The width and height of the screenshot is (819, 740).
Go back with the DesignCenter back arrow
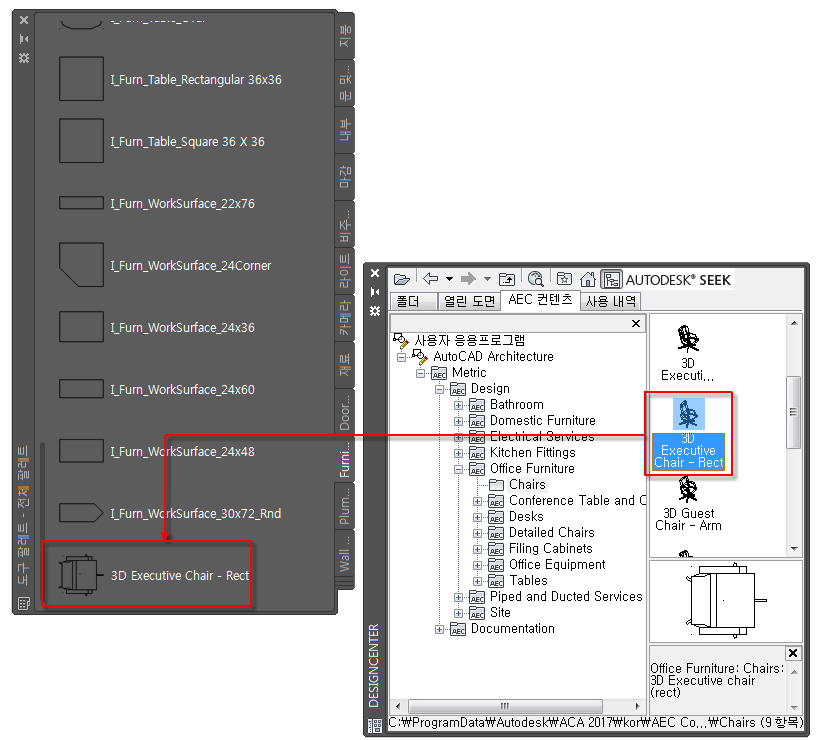(x=430, y=279)
